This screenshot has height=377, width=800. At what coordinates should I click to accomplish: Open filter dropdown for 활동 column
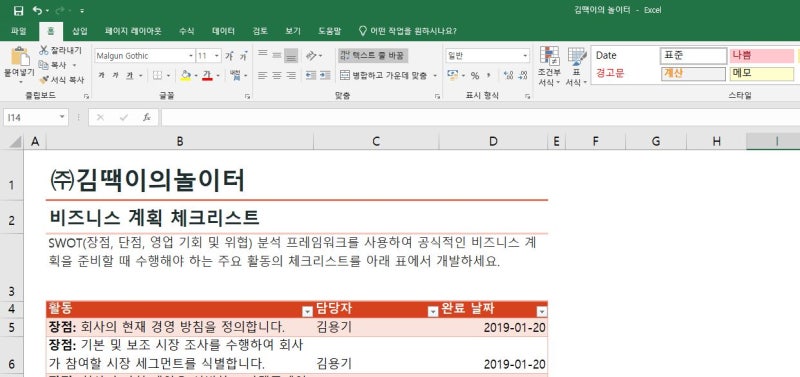(x=307, y=312)
